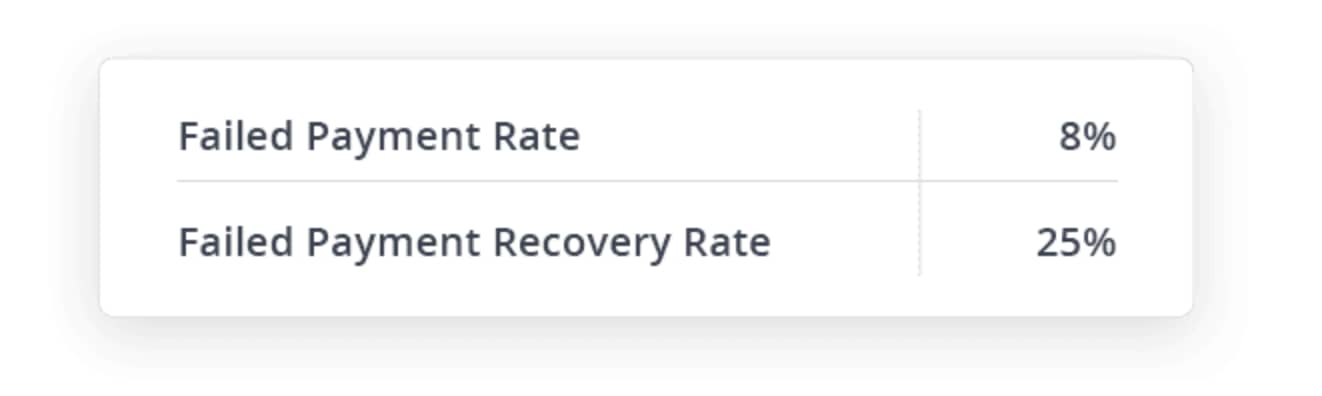Click the digit 8 in first row
This screenshot has width=1322, height=396.
(1070, 137)
